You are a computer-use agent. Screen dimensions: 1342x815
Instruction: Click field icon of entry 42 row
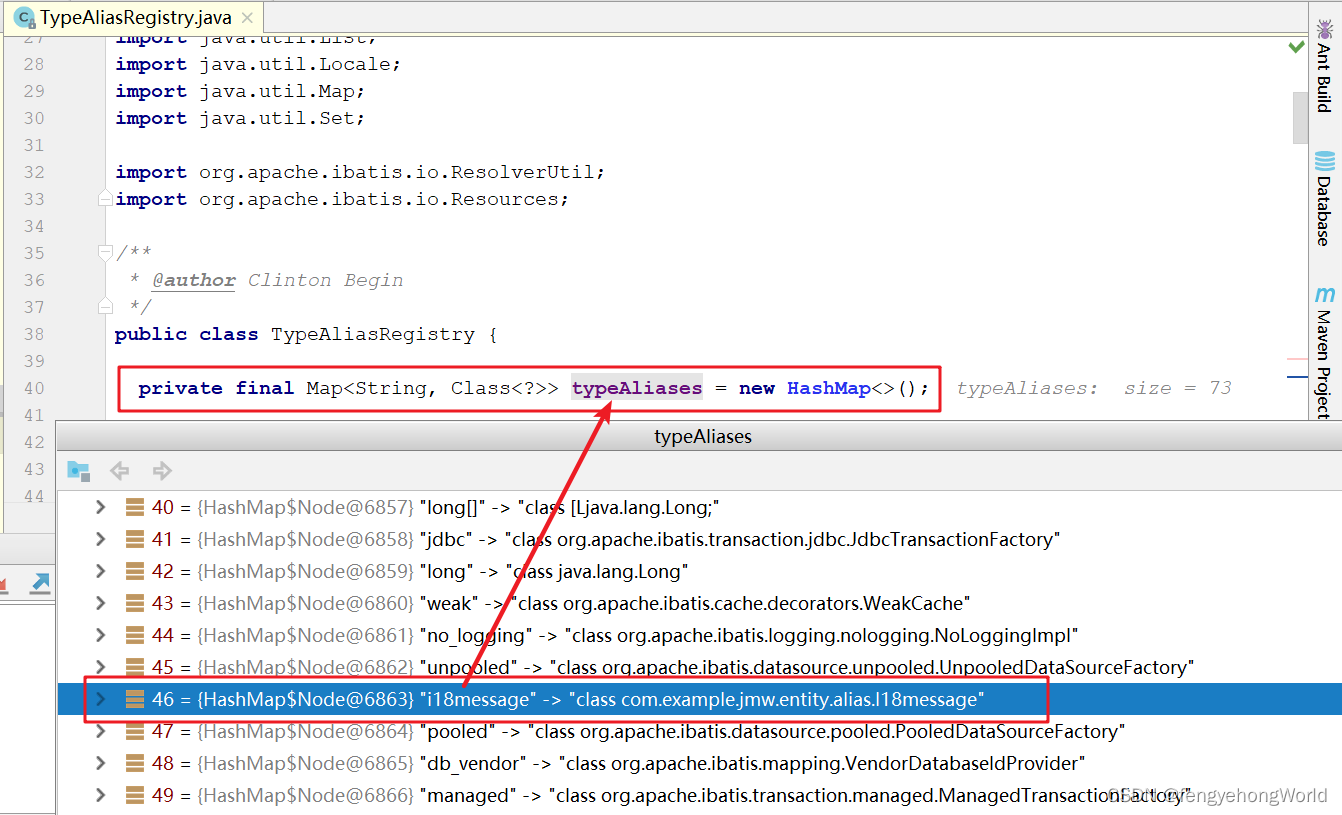135,571
